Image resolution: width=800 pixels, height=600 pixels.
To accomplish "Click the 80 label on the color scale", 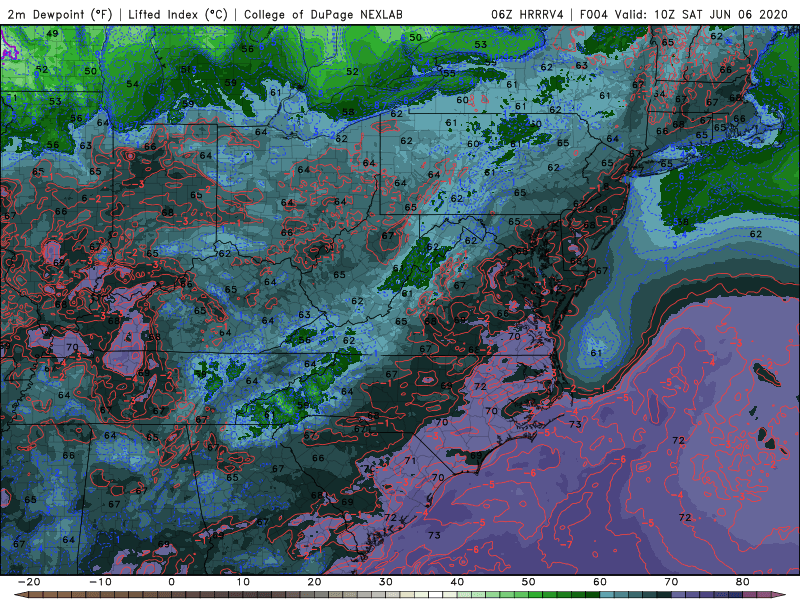I will point(743,582).
